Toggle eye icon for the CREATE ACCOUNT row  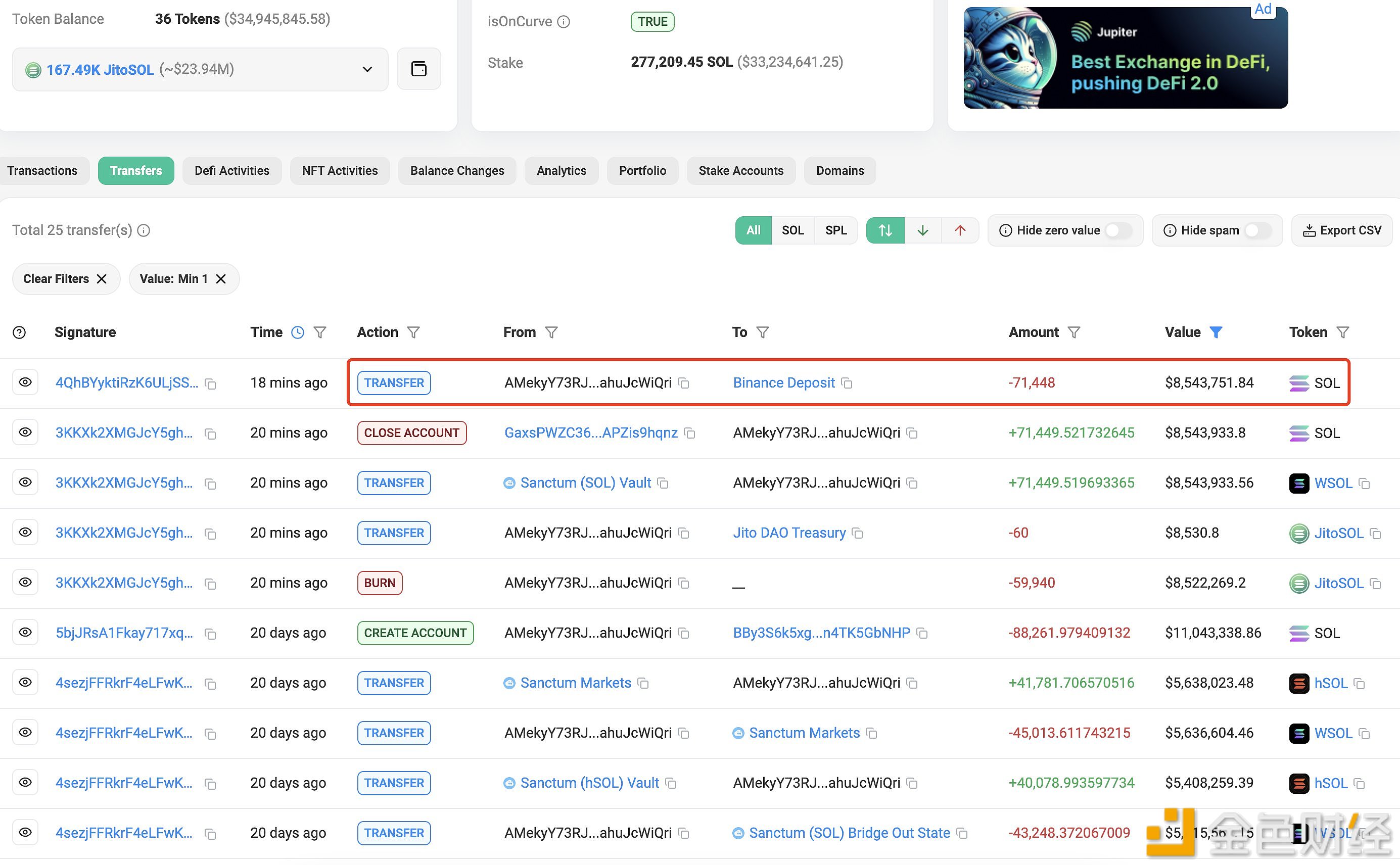(25, 633)
